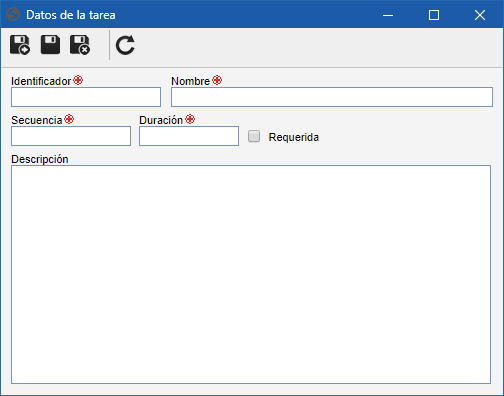Click the Requerida label text
Image resolution: width=504 pixels, height=396 pixels.
pos(294,137)
